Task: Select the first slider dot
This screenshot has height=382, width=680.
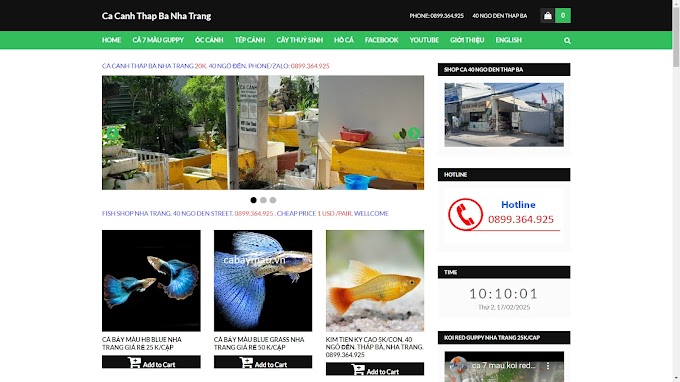Action: 253,200
